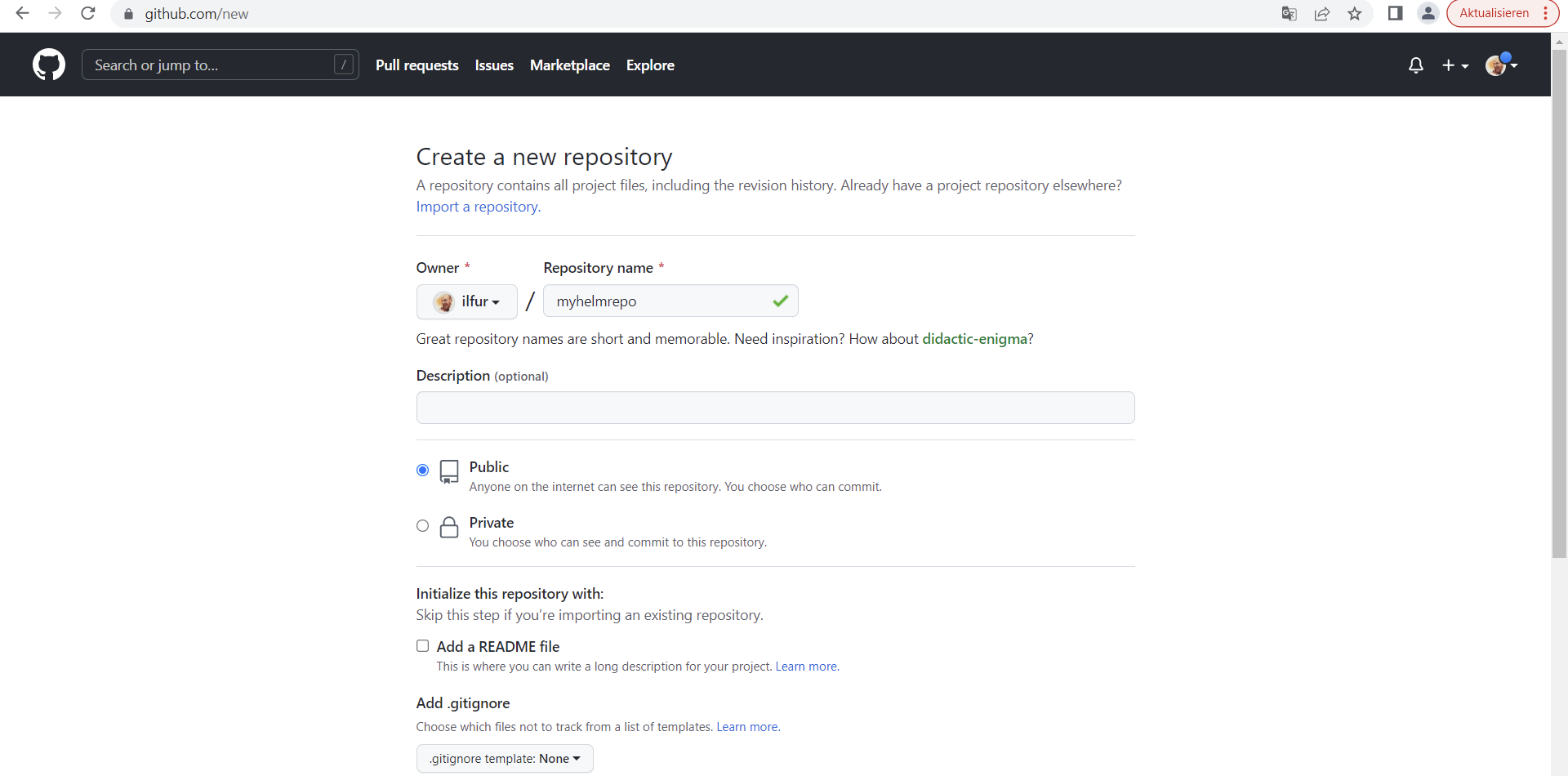The width and height of the screenshot is (1568, 776).
Task: Go to Pull requests
Action: pos(416,65)
